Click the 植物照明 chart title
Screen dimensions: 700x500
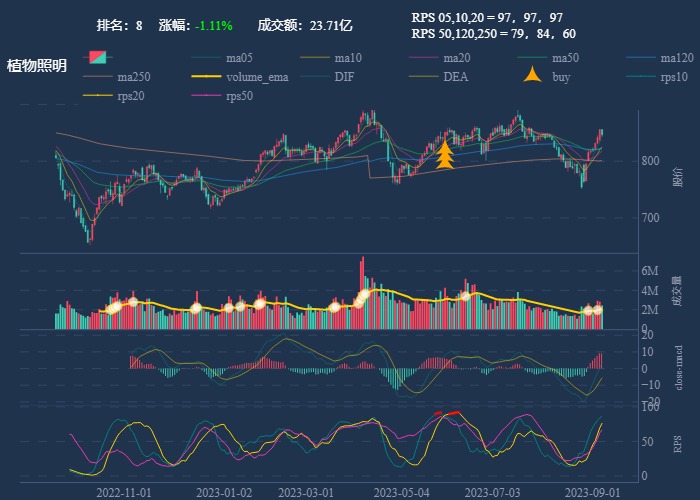tap(37, 66)
